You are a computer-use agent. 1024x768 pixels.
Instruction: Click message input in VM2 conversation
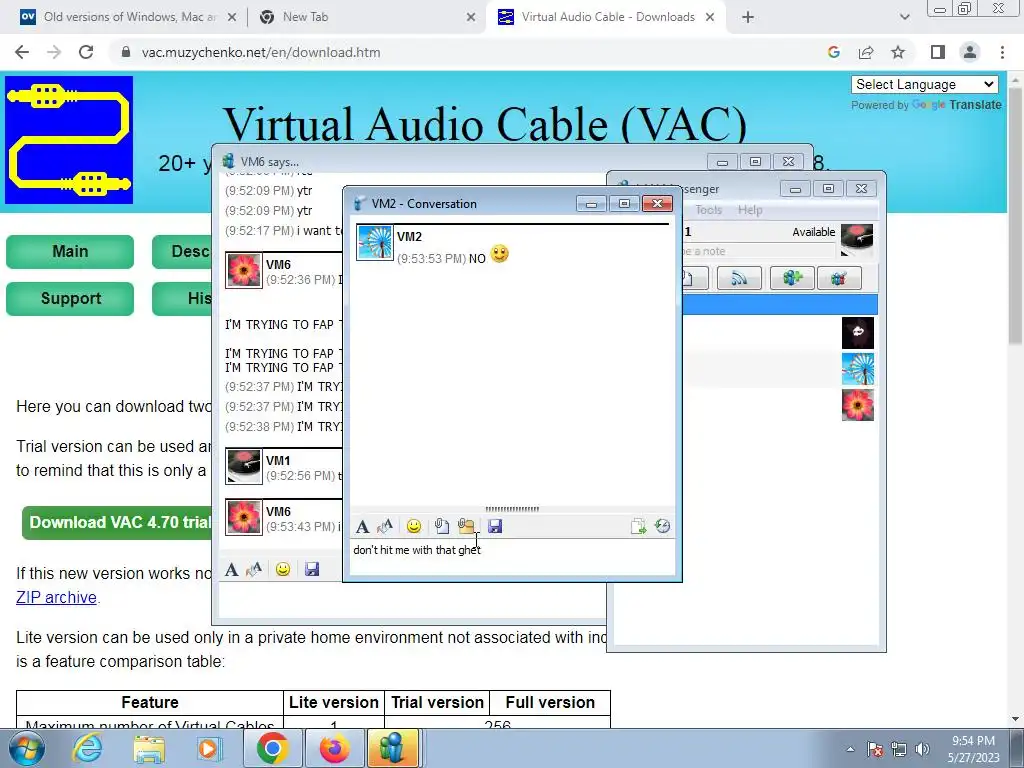pyautogui.click(x=512, y=557)
